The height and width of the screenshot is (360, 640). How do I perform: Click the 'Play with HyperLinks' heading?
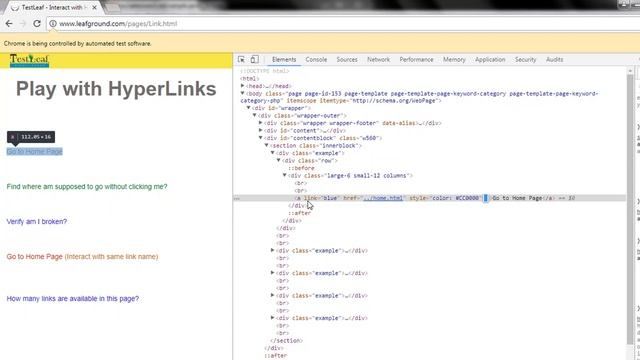coord(116,89)
